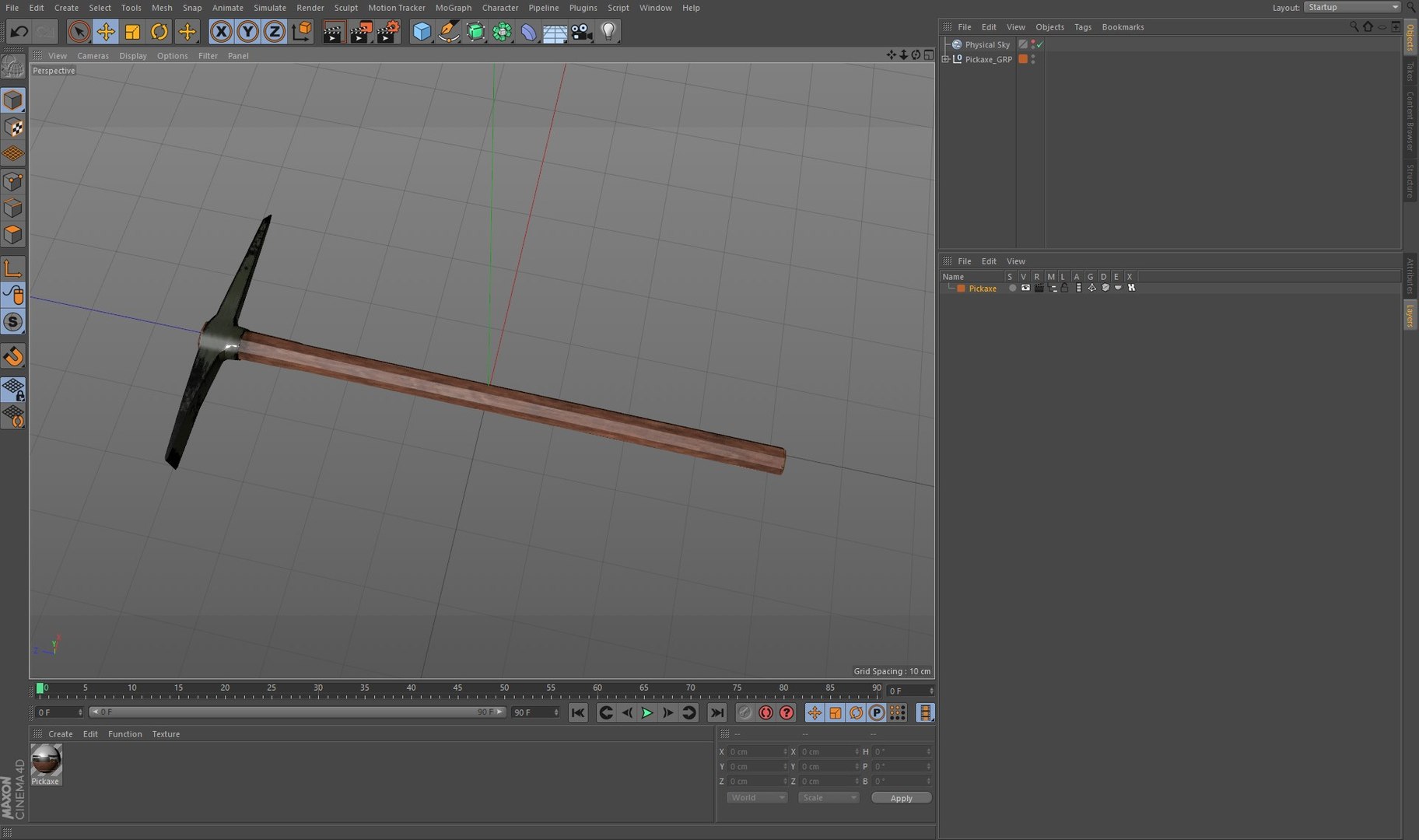Screen dimensions: 1419x840
Task: Expand the Pickaxe_GRP object tree
Action: click(946, 59)
